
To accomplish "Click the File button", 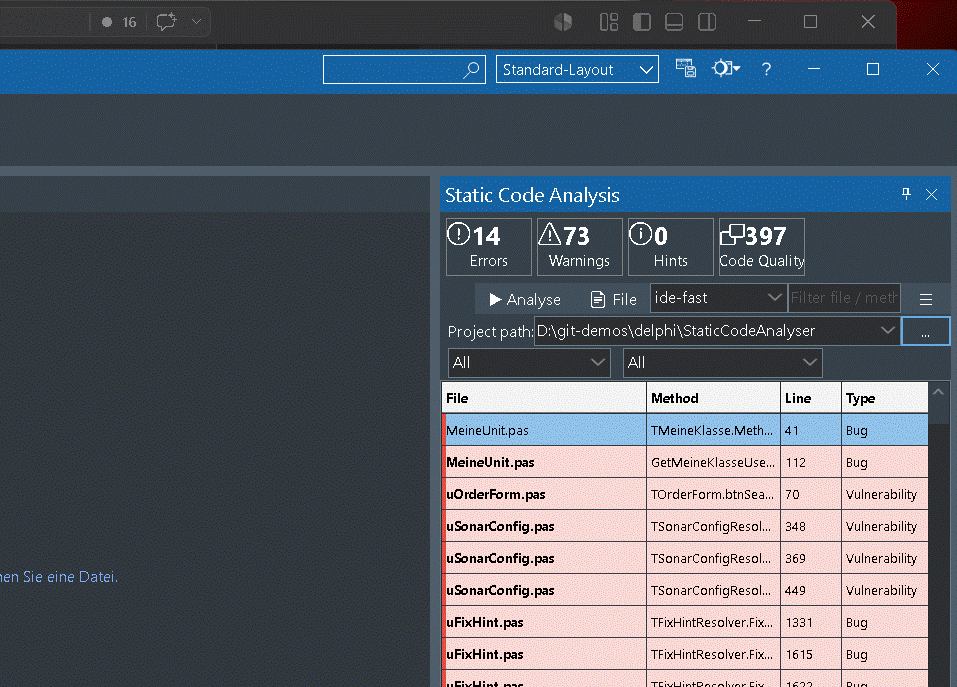I will (614, 299).
